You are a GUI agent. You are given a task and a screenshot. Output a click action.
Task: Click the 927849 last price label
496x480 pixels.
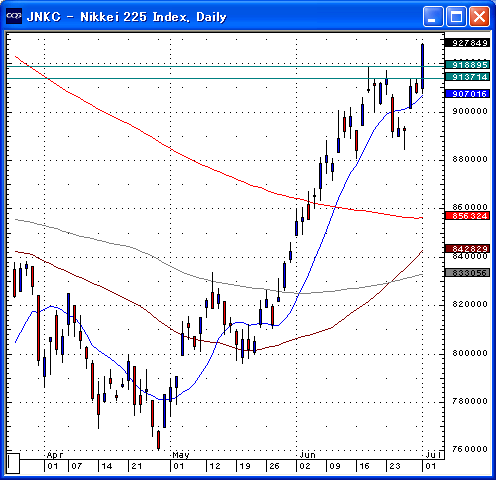pos(467,43)
